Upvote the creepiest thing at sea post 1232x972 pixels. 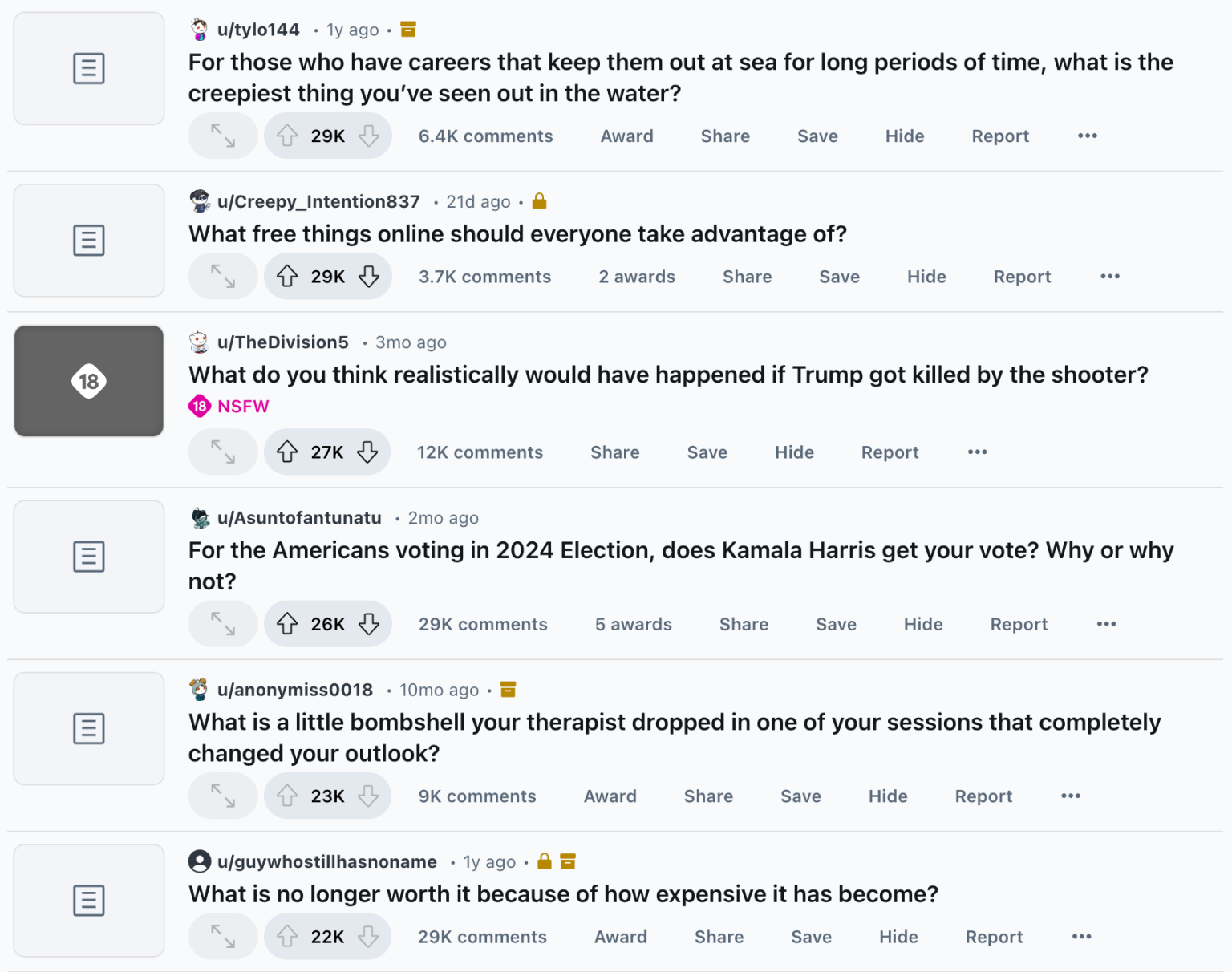(288, 136)
